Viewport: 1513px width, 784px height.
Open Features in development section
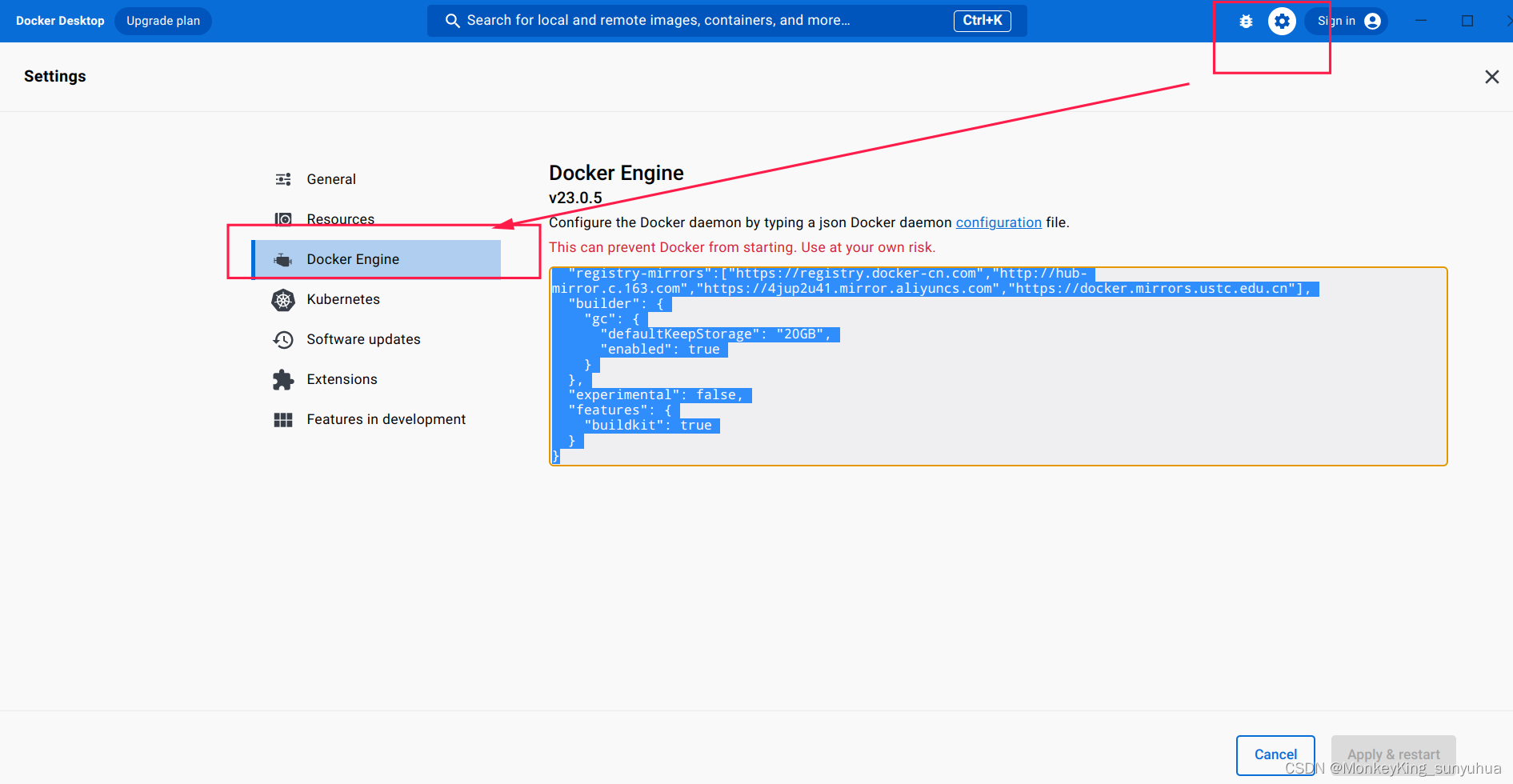(x=376, y=419)
